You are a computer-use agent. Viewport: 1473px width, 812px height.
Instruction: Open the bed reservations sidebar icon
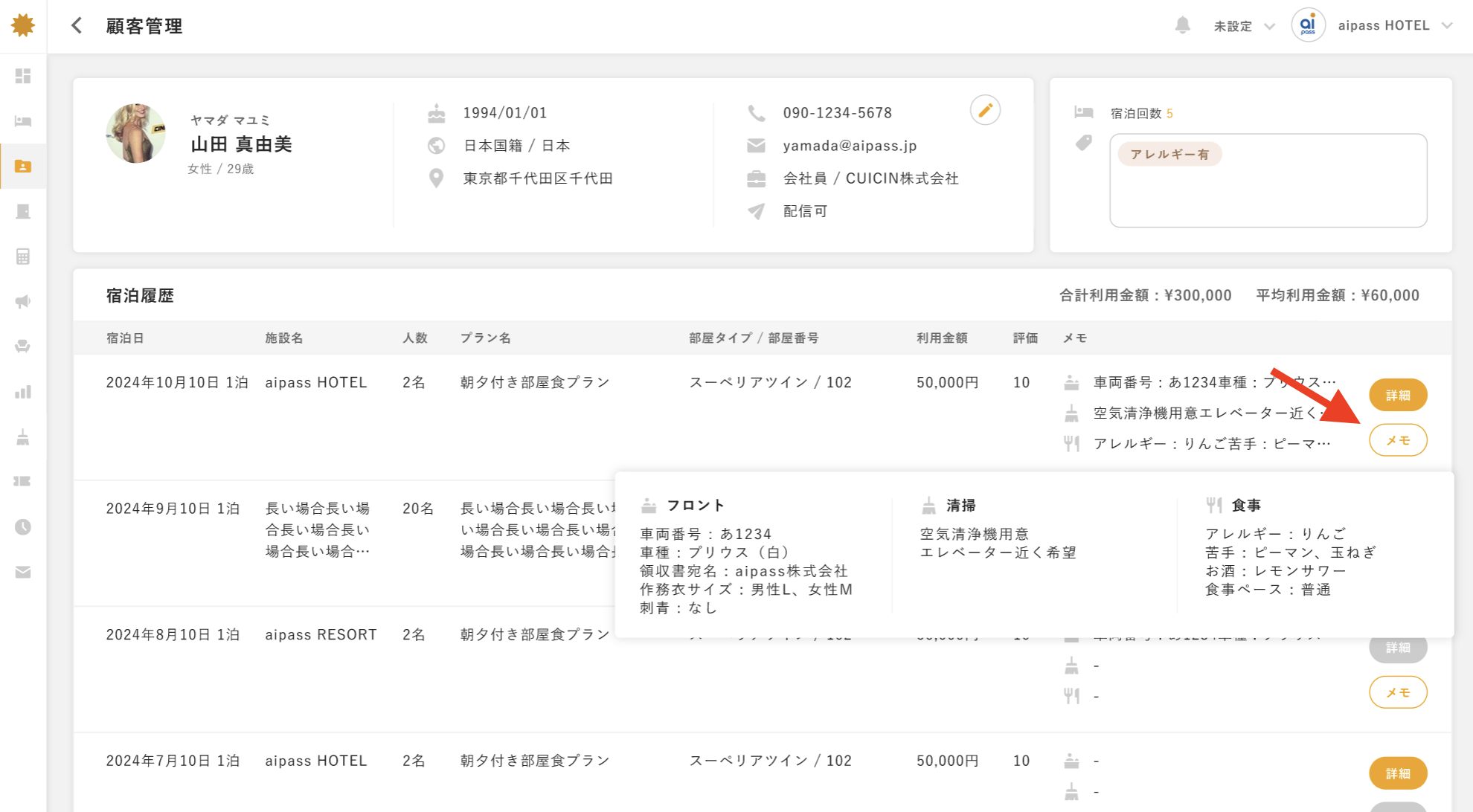(x=23, y=121)
